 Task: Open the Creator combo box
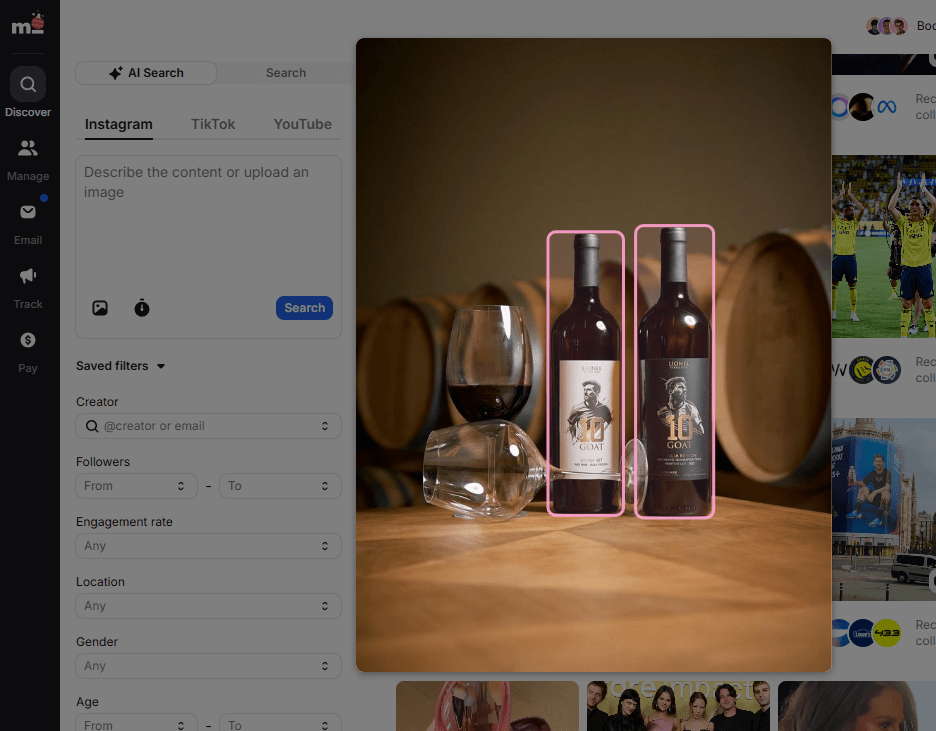coord(208,426)
